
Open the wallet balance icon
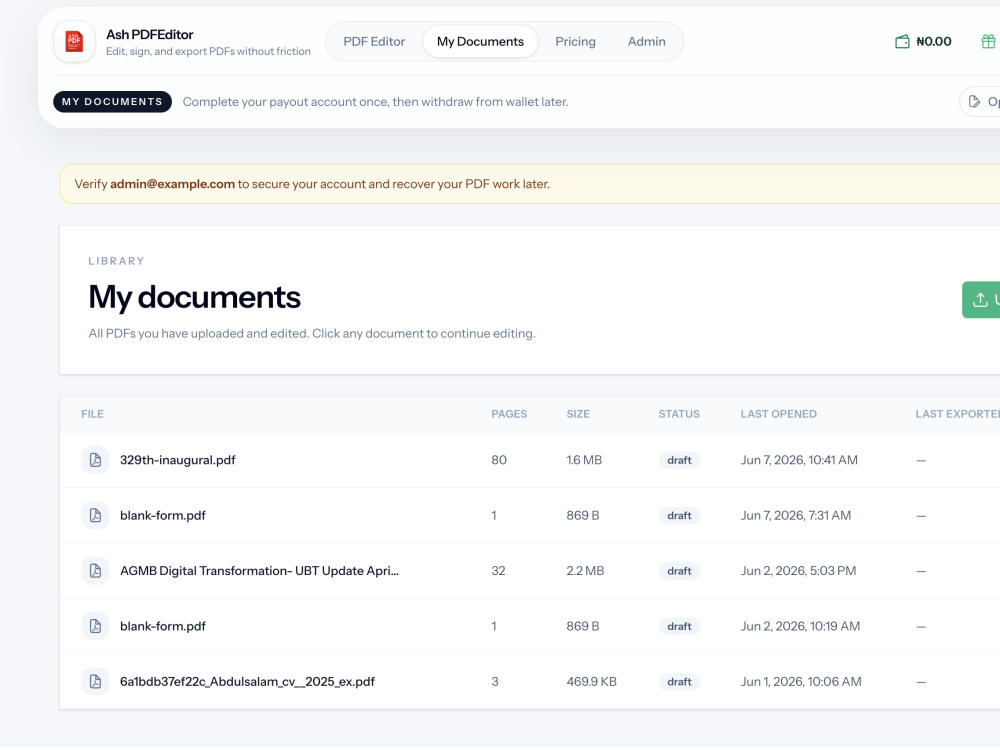pyautogui.click(x=902, y=41)
